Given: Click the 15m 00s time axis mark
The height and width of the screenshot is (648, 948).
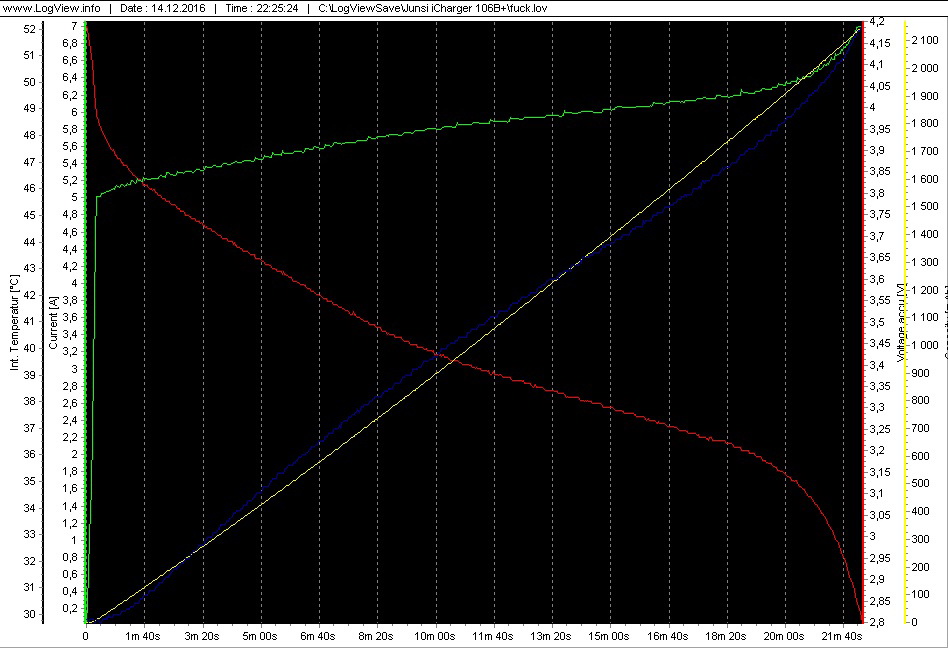Looking at the screenshot, I should 608,636.
